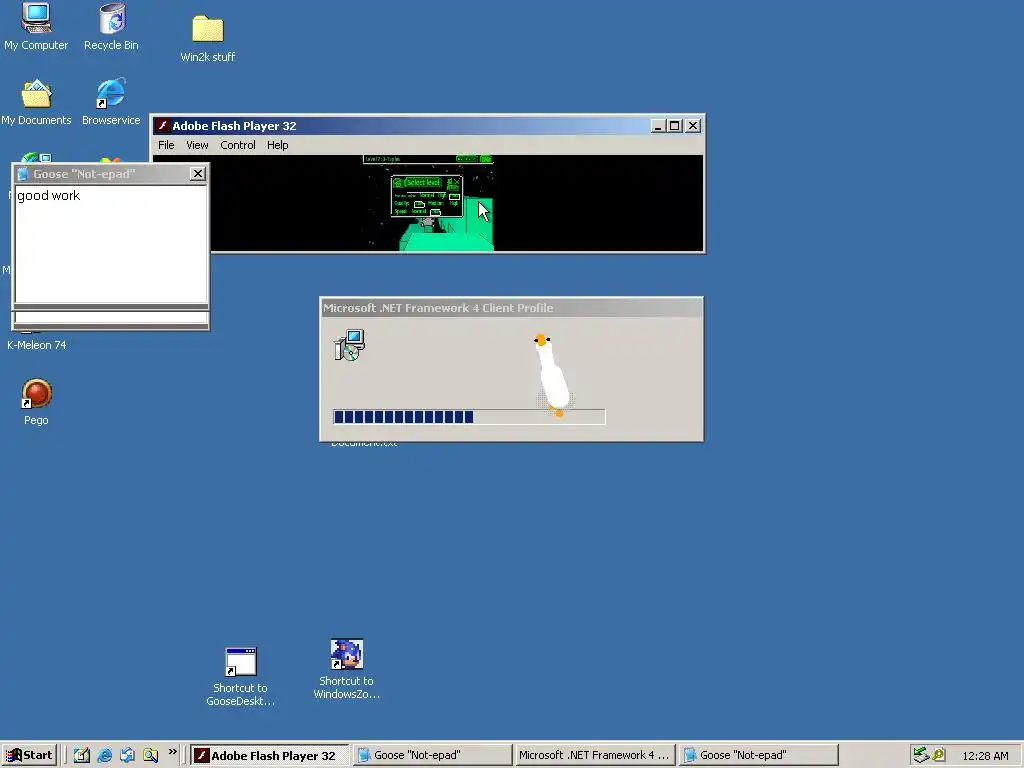Switch to the last Goose "Not-epad" taskbar button
This screenshot has height=768, width=1024.
coord(758,755)
